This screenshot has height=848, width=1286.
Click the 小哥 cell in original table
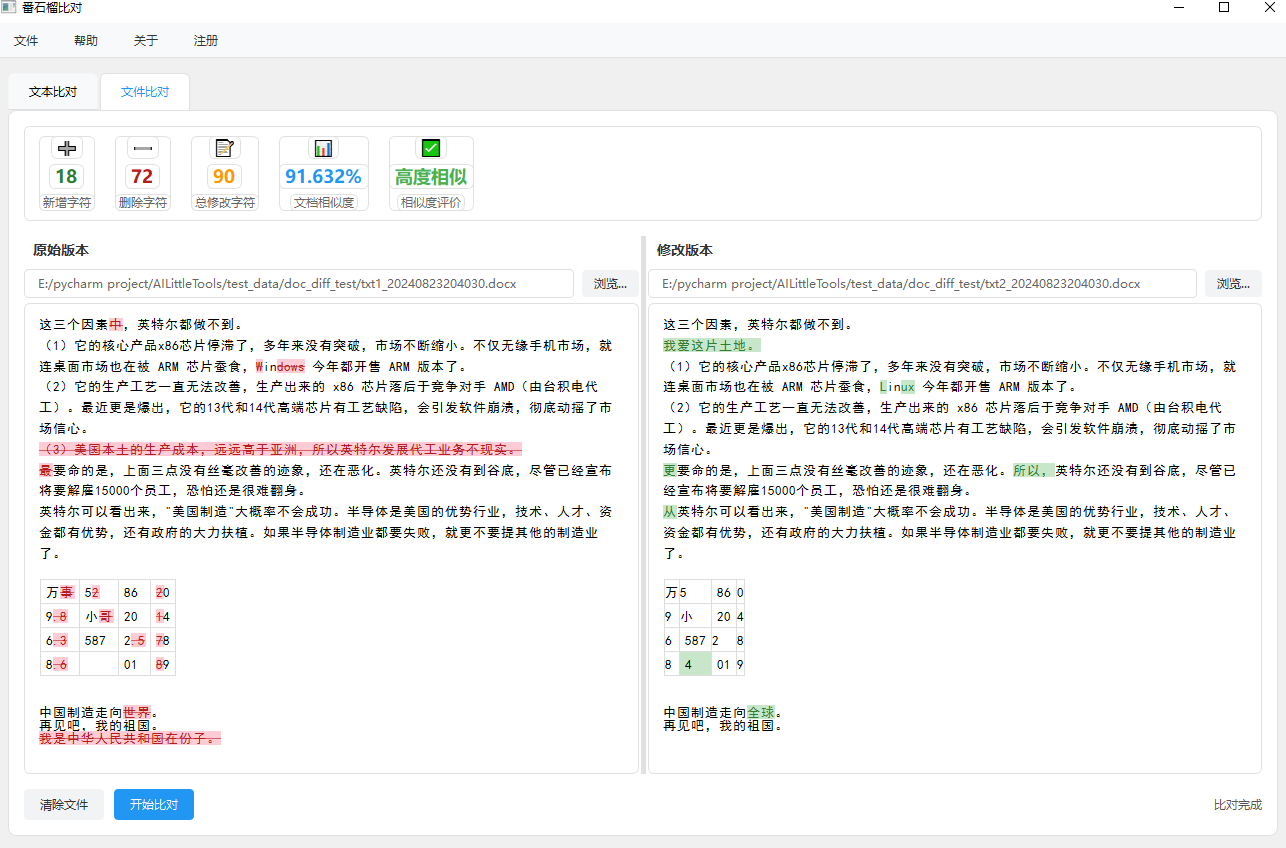point(98,616)
